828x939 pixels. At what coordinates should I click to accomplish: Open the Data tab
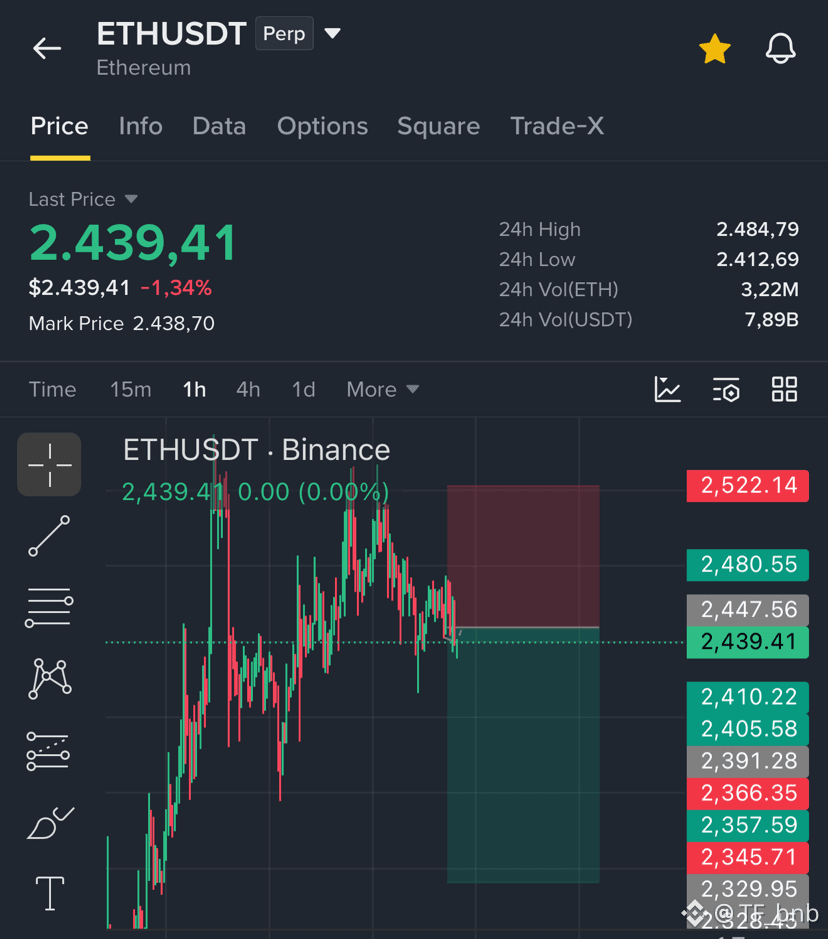(219, 126)
